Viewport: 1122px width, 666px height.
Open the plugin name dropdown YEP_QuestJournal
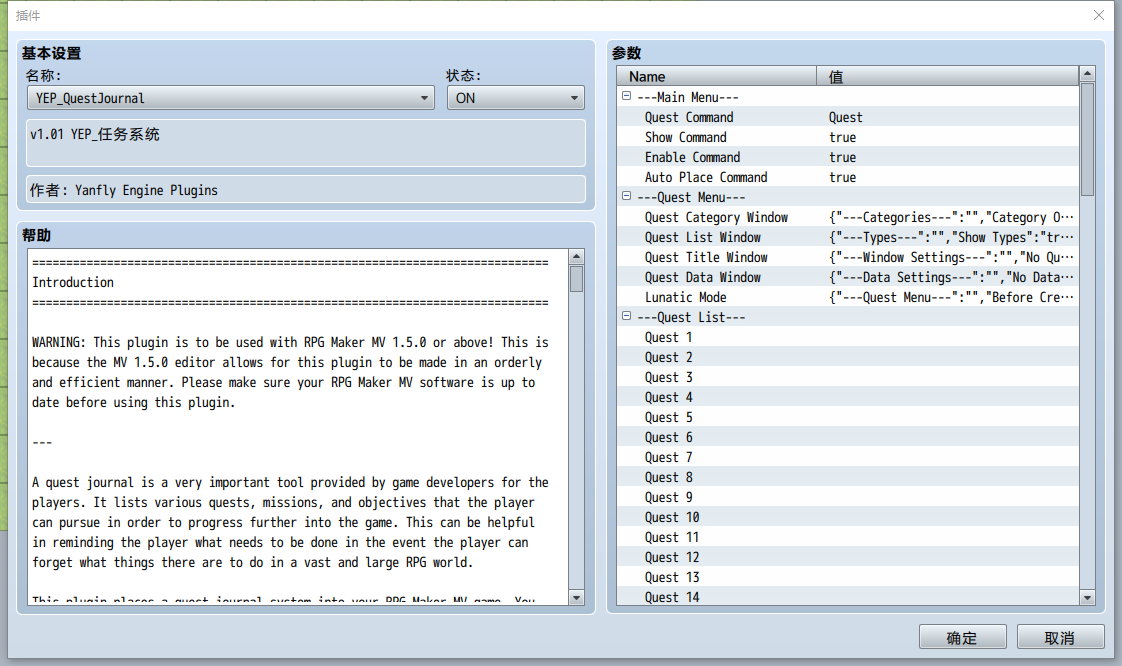230,98
